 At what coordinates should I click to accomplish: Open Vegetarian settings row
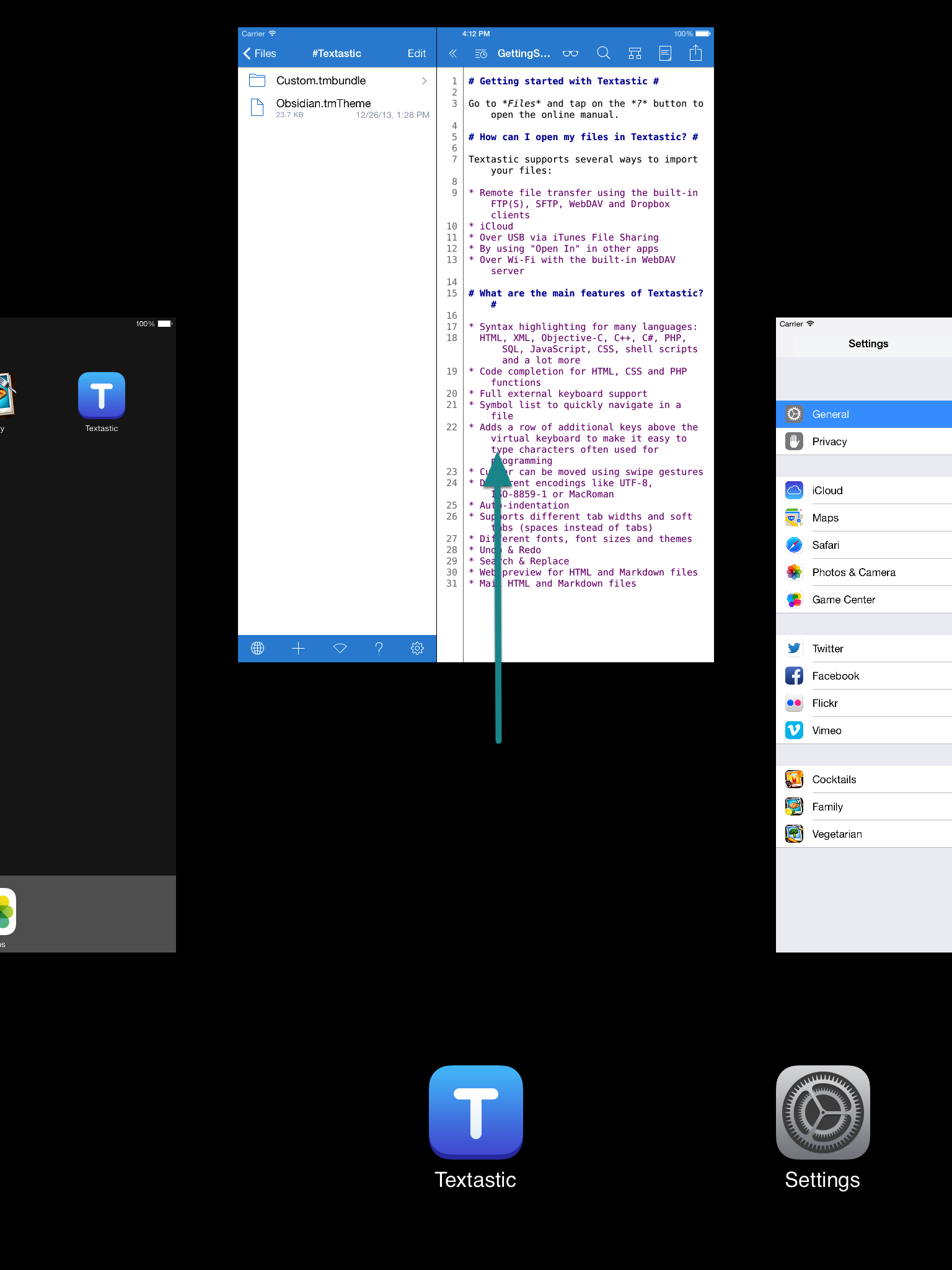(864, 834)
